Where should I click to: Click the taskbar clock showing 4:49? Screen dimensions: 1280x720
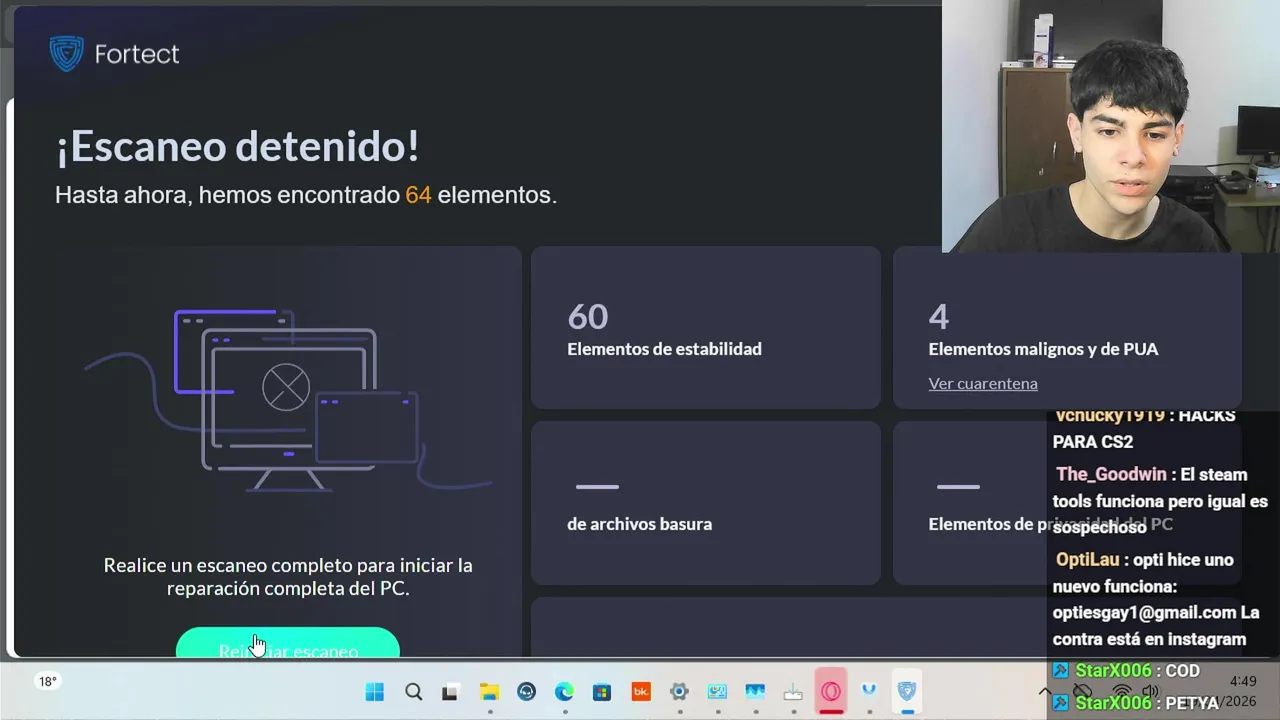(1243, 681)
